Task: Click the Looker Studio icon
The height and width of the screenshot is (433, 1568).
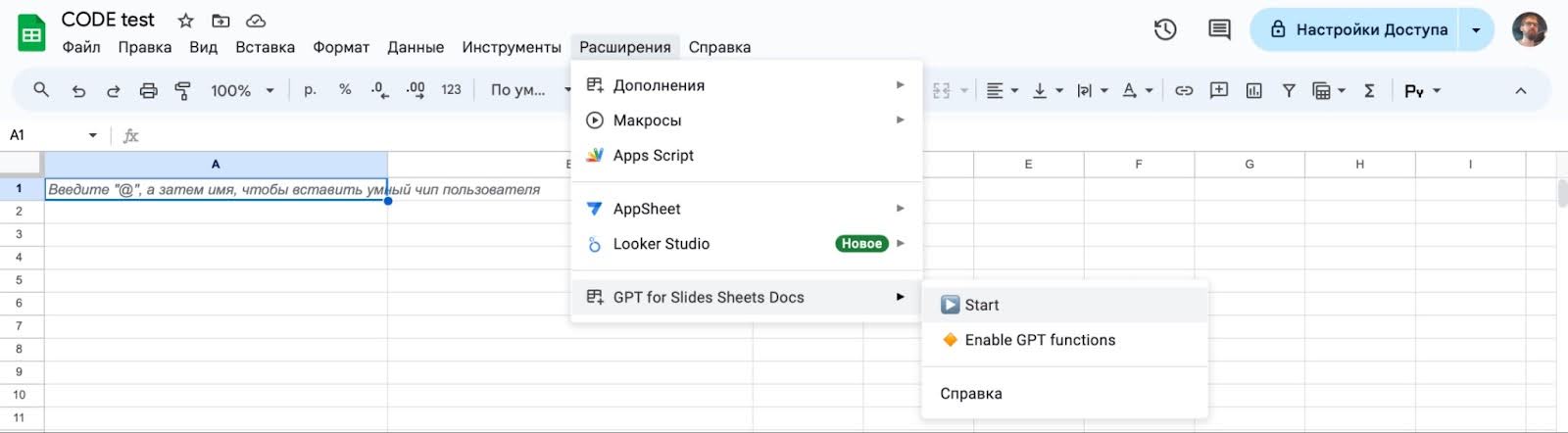Action: (594, 244)
